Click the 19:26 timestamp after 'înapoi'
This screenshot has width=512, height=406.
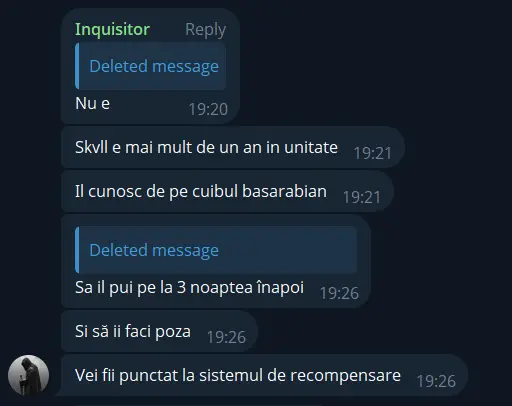[x=339, y=293]
